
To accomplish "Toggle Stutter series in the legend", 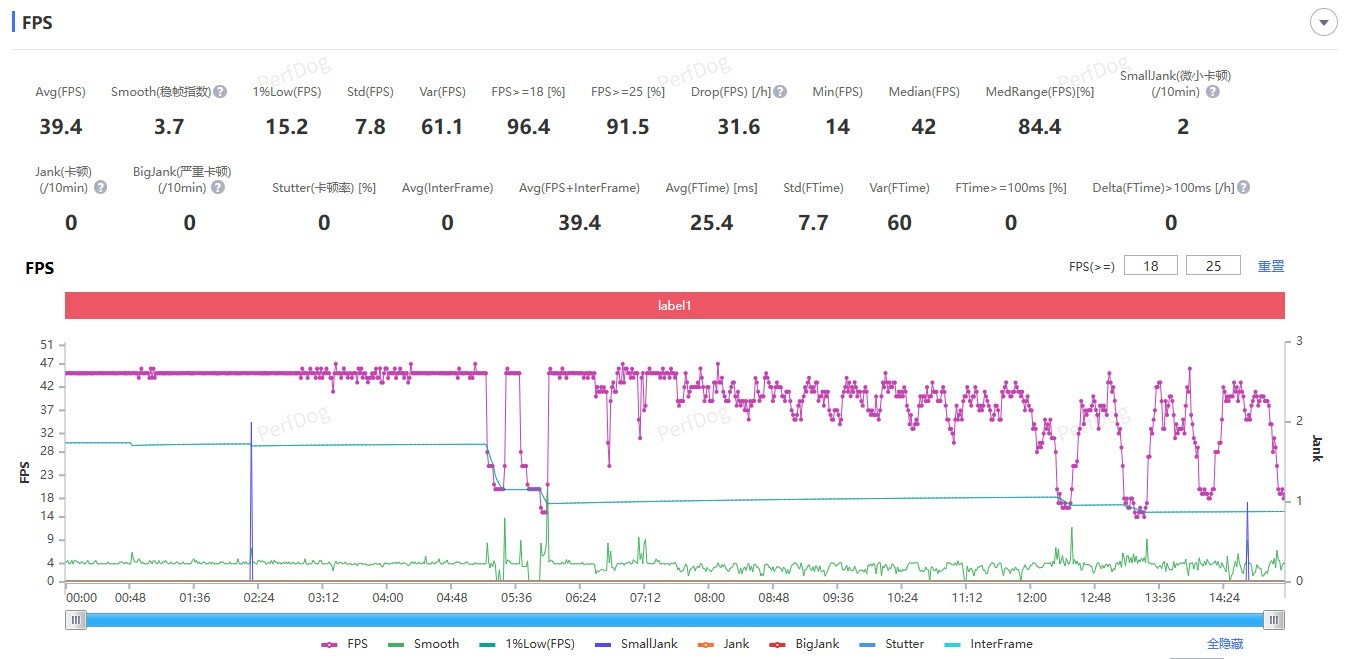I will [x=892, y=644].
